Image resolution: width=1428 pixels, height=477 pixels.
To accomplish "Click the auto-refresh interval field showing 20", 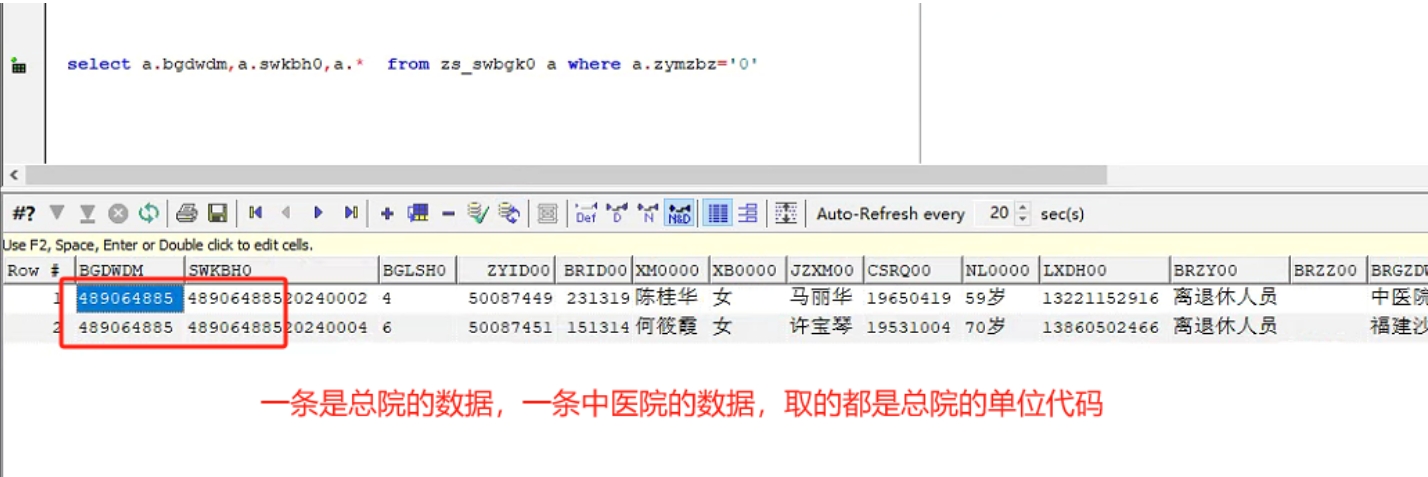I will (x=996, y=213).
